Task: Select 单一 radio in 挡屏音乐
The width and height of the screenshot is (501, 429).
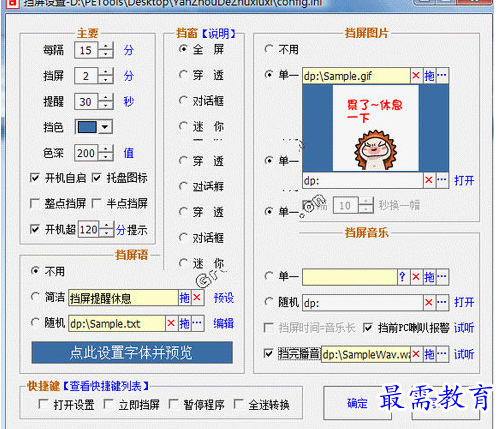Action: tap(269, 276)
